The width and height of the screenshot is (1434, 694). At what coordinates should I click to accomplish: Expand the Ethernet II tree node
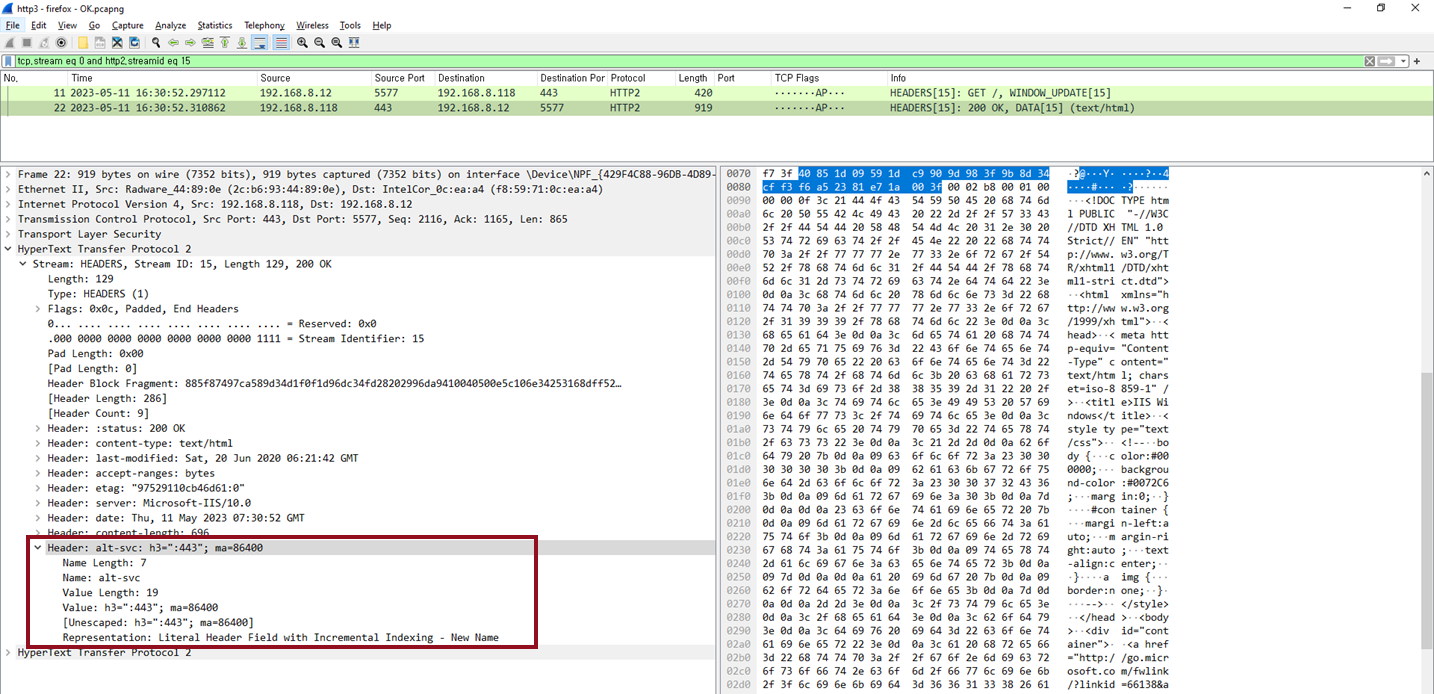[9, 189]
